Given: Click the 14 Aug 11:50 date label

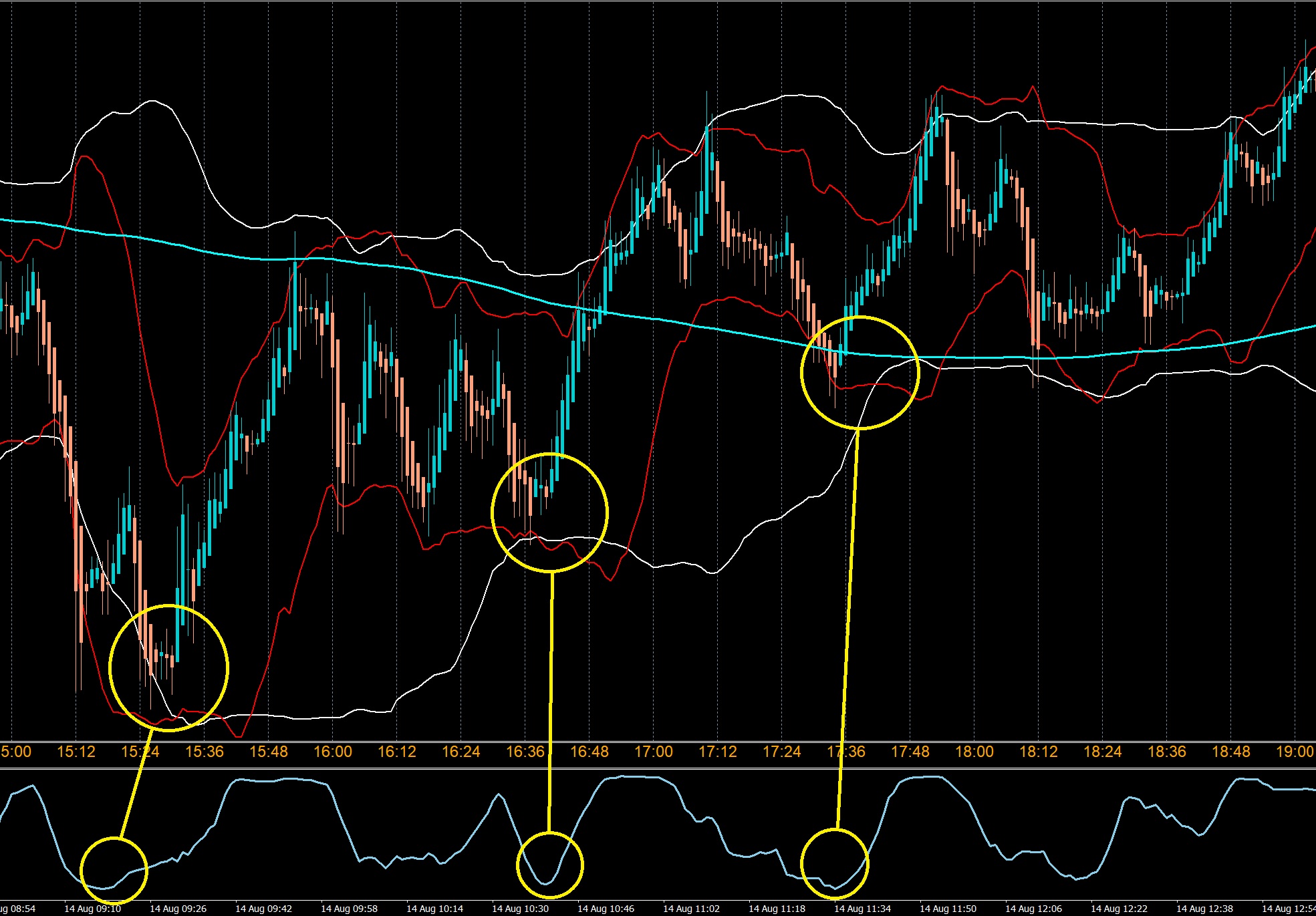Looking at the screenshot, I should pyautogui.click(x=948, y=909).
